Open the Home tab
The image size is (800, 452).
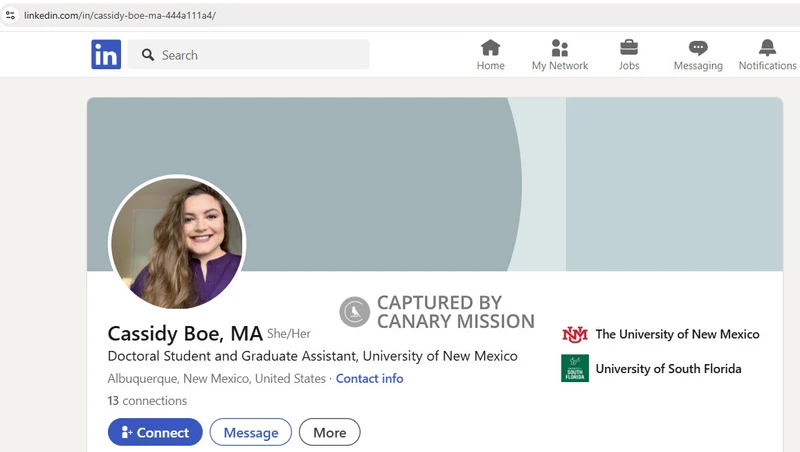coord(490,55)
